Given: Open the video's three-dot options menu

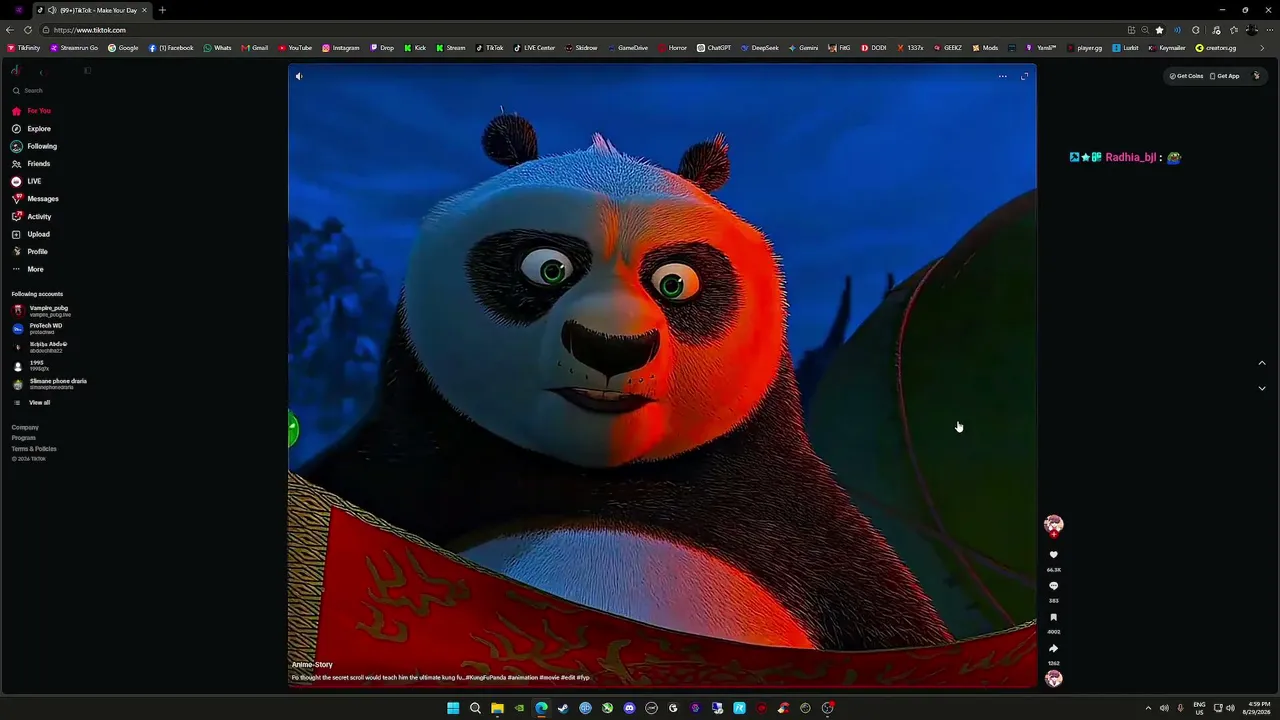Looking at the screenshot, I should [x=1002, y=76].
